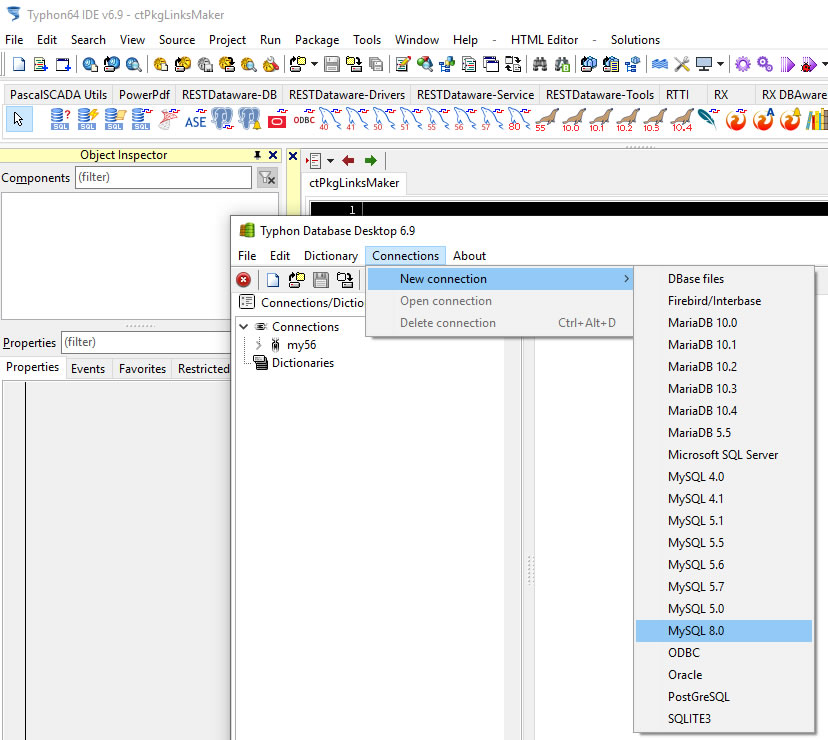Navigate back with the red left arrow
This screenshot has height=740, width=828.
click(348, 161)
